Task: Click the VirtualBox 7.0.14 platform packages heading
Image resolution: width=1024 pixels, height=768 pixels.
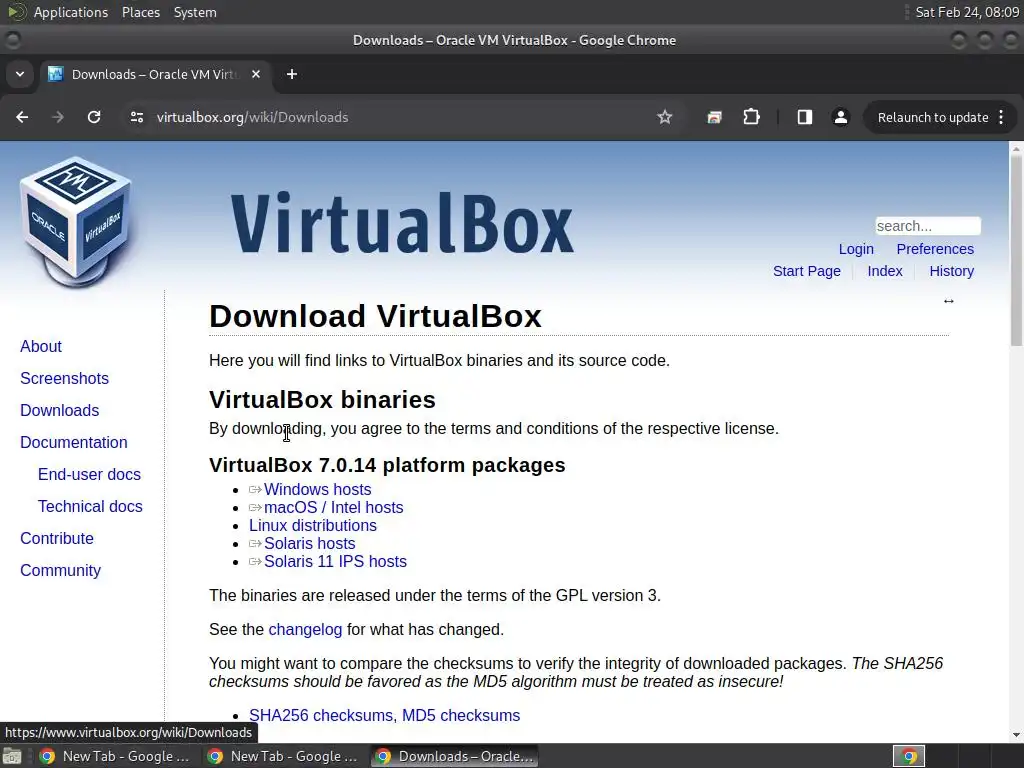Action: tap(387, 465)
